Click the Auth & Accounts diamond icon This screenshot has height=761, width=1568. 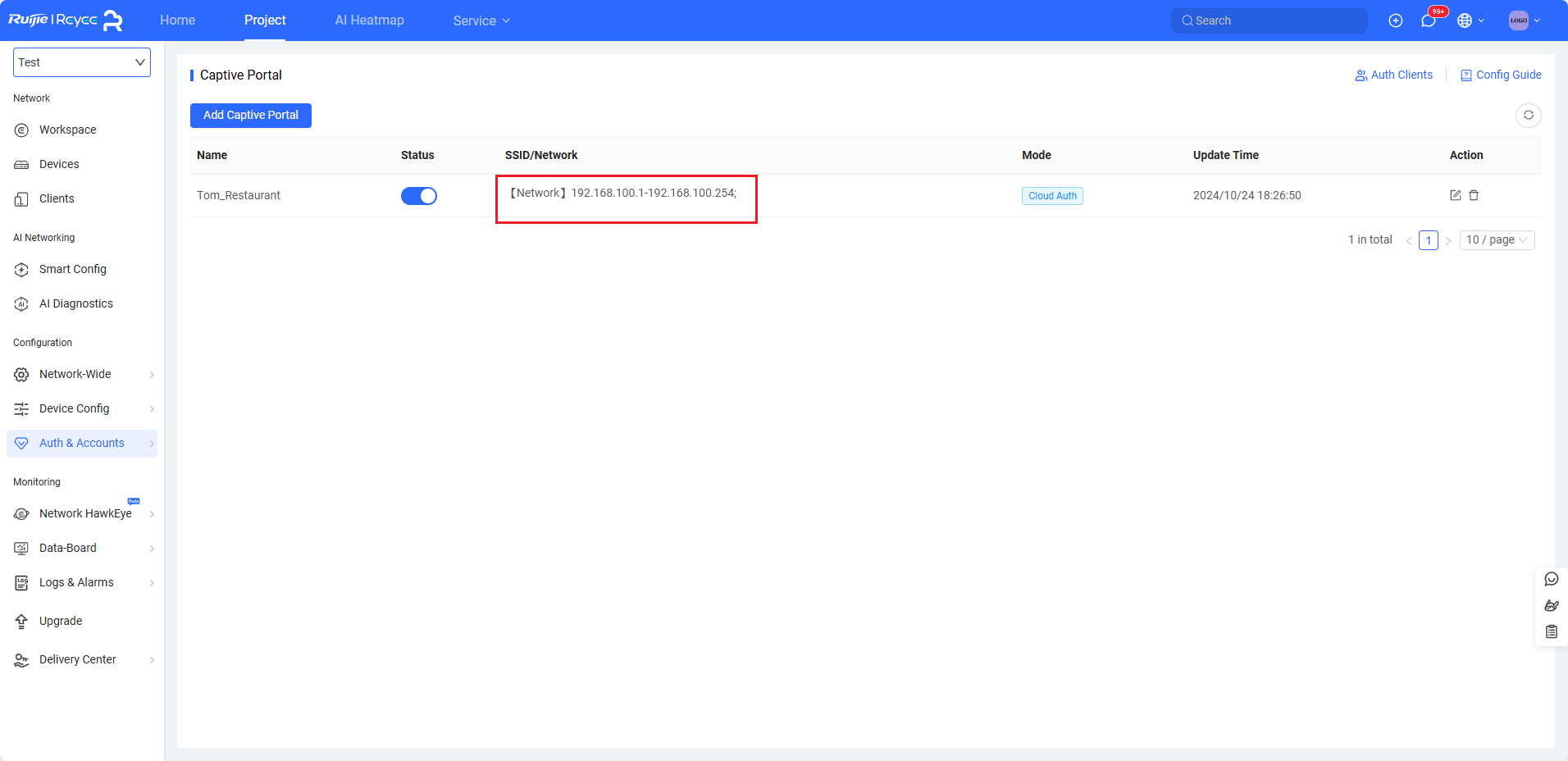click(x=22, y=444)
